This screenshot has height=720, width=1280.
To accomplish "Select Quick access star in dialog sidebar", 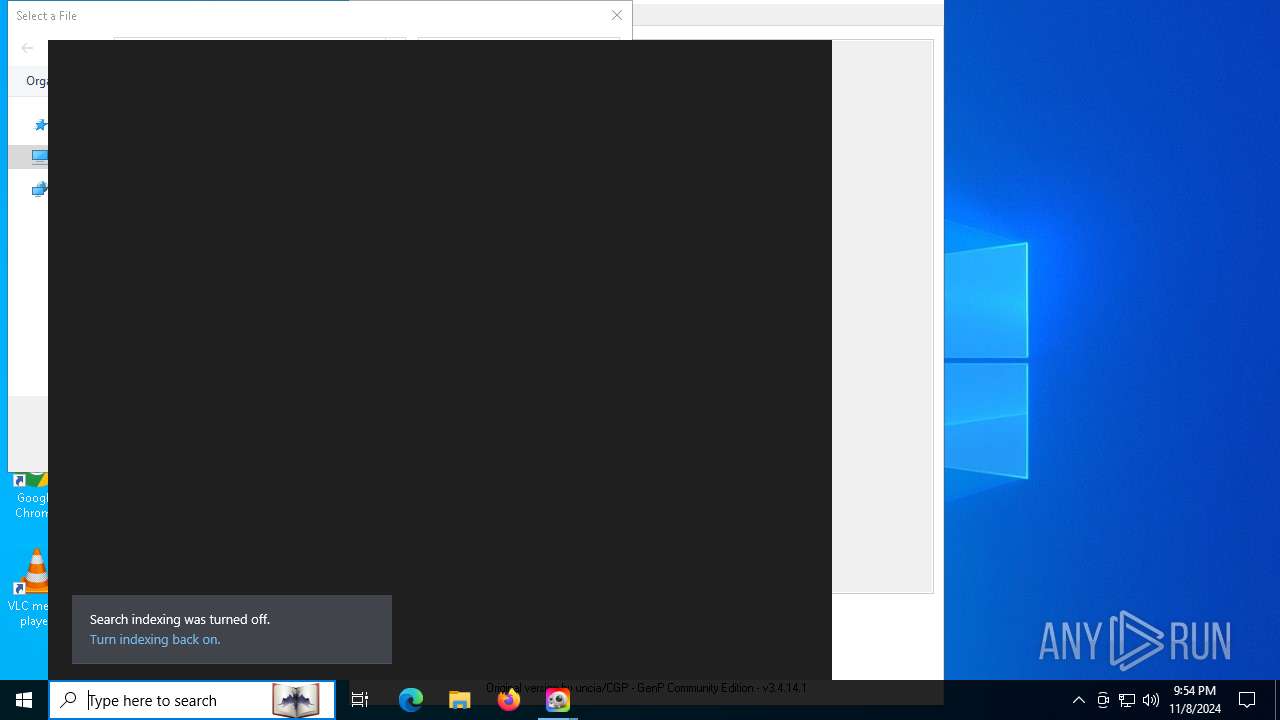I will tap(41, 125).
